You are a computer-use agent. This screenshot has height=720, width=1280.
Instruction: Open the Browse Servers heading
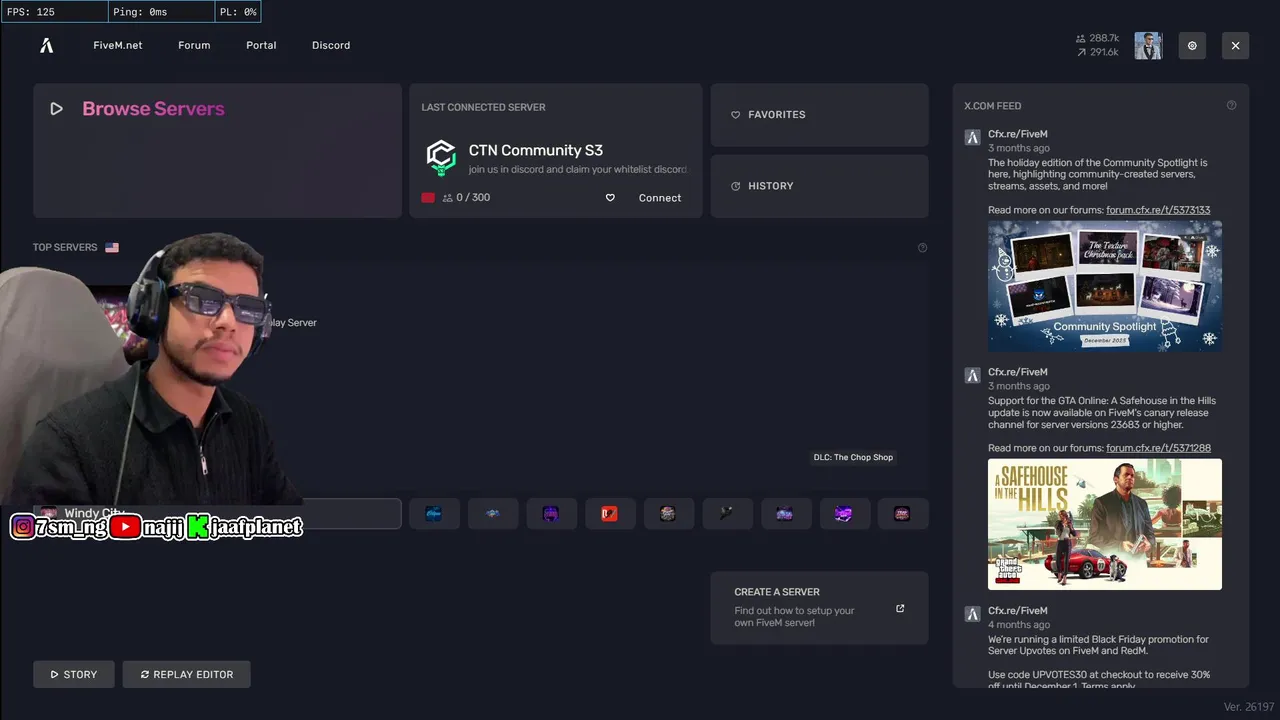tap(153, 109)
